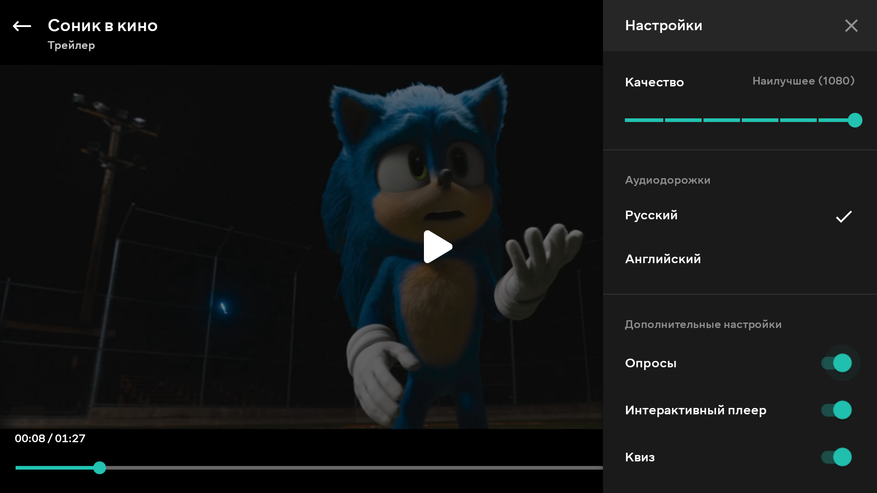877x493 pixels.
Task: Close the Настройки settings panel
Action: pos(851,26)
